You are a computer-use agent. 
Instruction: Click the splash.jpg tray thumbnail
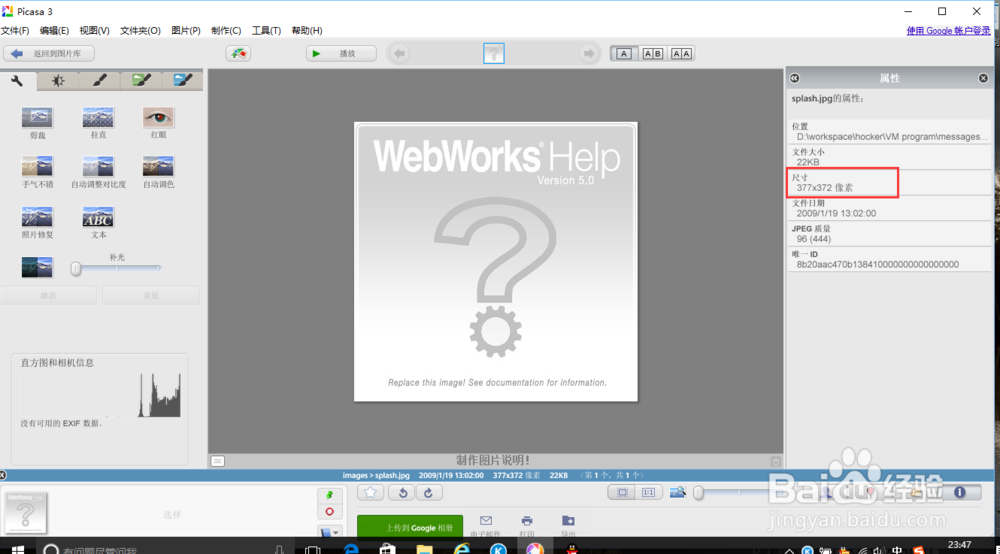tap(26, 512)
